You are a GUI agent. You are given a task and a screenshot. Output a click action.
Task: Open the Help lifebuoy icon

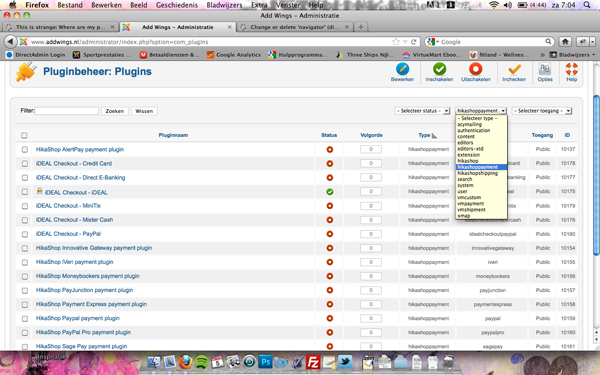pos(571,69)
